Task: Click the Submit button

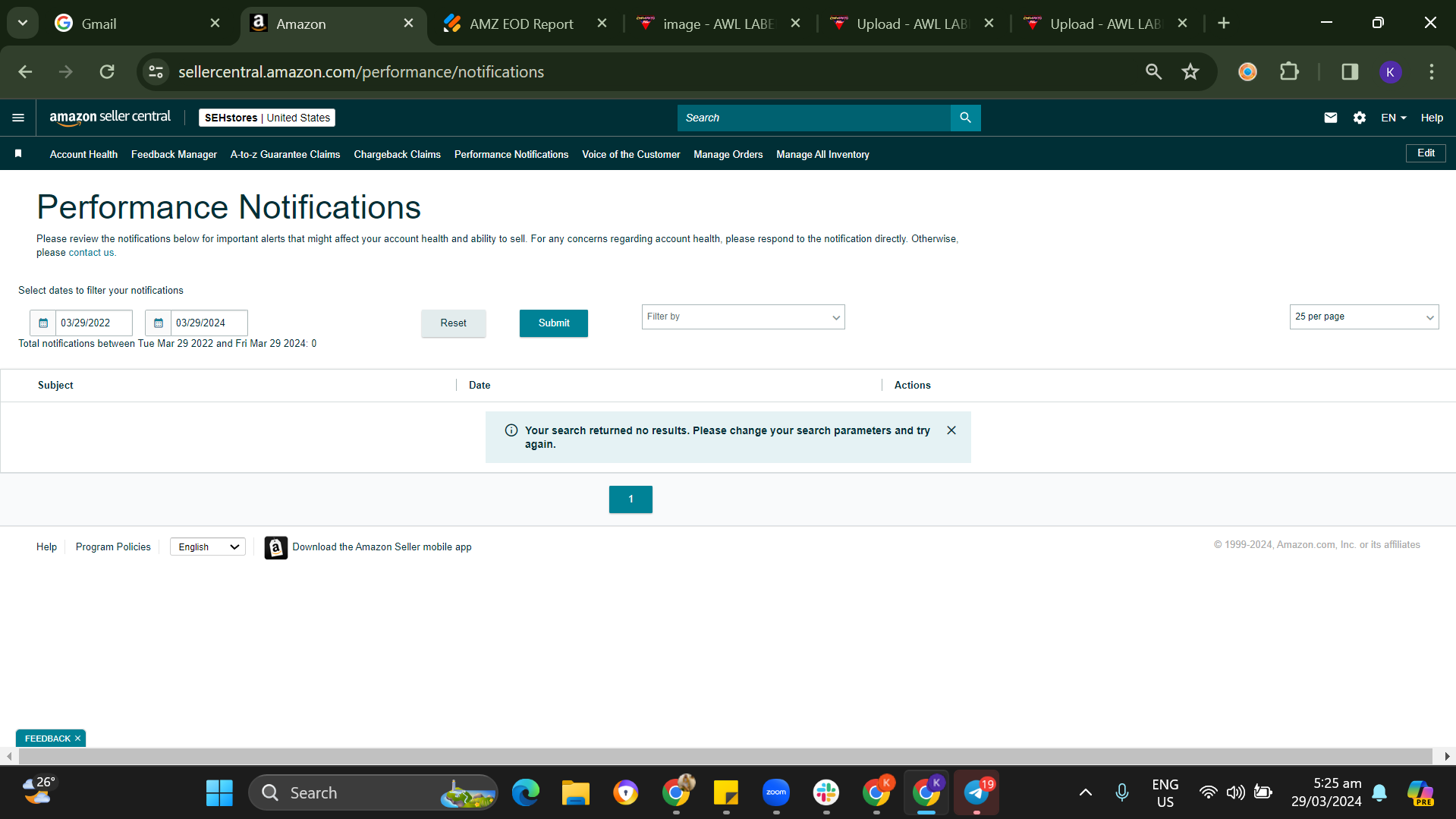Action: point(554,323)
